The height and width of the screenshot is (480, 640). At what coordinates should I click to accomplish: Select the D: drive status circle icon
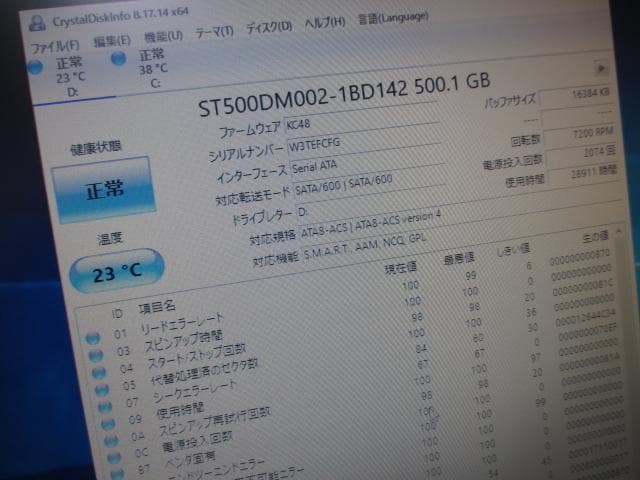point(35,67)
